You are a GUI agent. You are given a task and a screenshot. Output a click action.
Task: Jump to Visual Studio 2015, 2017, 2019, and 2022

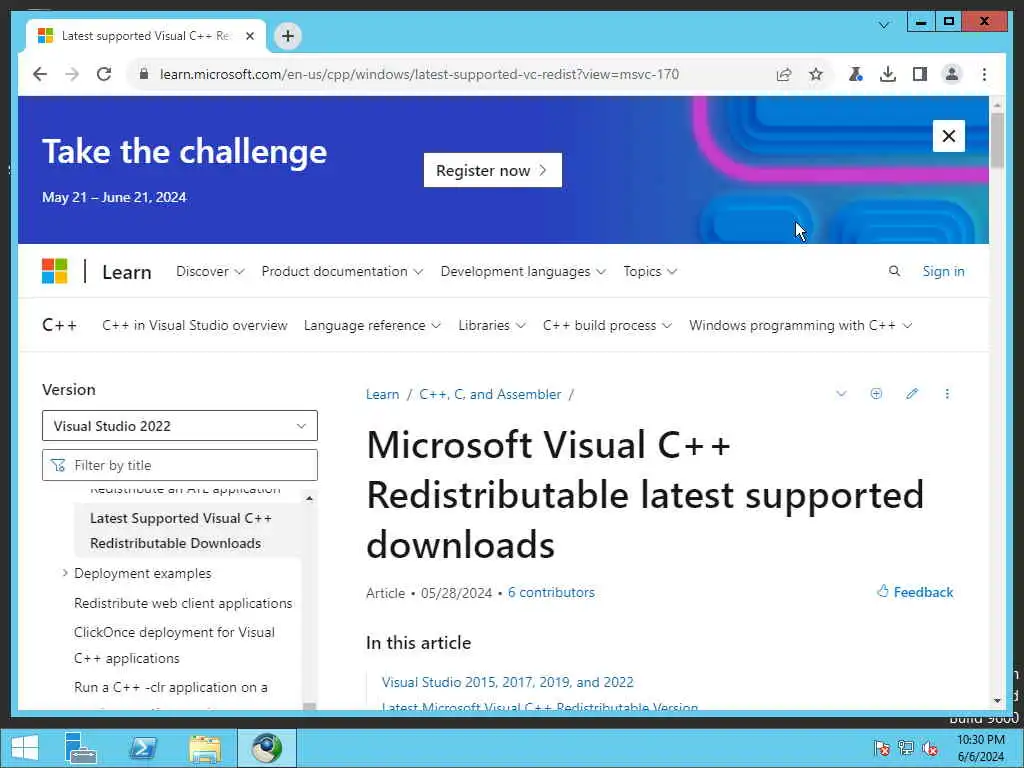[x=507, y=682]
